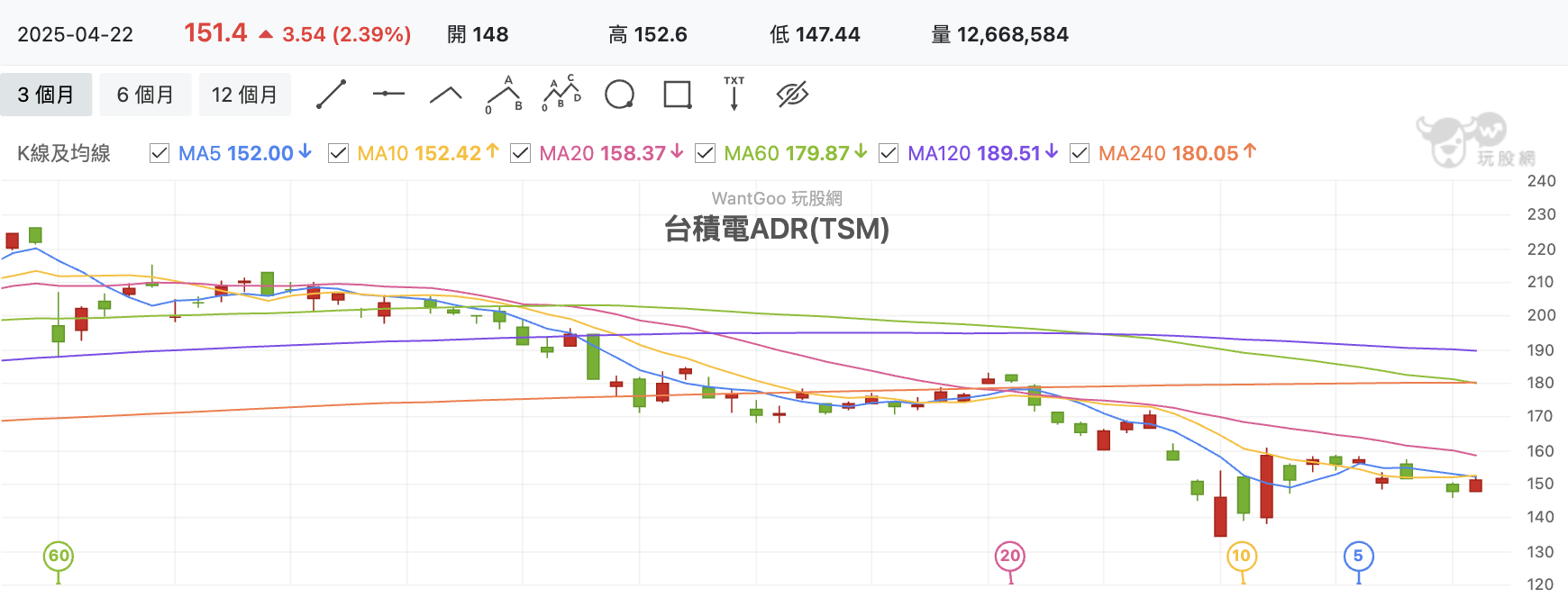Uncheck the MA5 moving average checkbox
The width and height of the screenshot is (1568, 598).
click(x=160, y=153)
